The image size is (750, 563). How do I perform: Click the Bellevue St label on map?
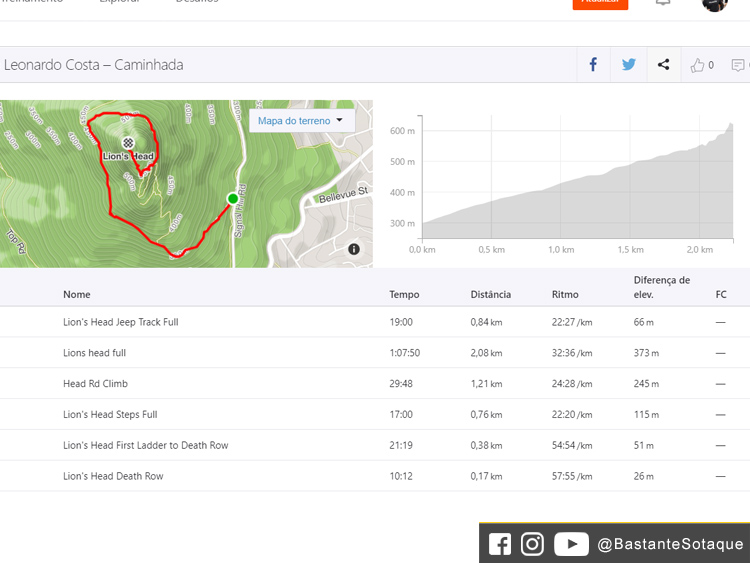coord(343,194)
